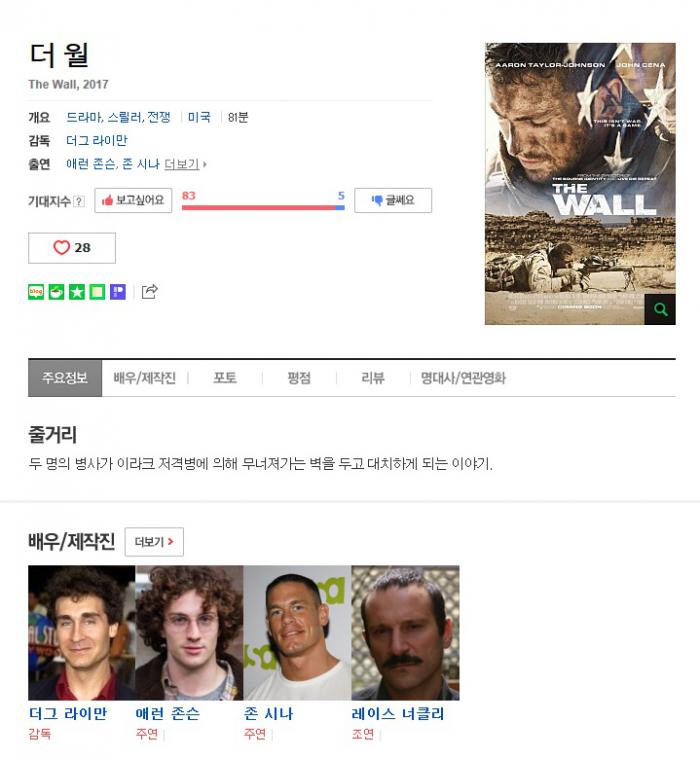Open the 기대지수 help question mark

click(79, 201)
